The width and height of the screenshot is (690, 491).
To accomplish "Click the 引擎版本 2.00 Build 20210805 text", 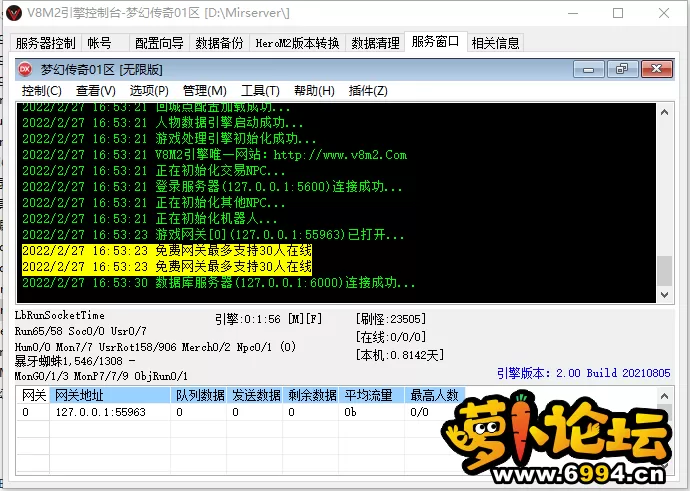I will (x=584, y=373).
